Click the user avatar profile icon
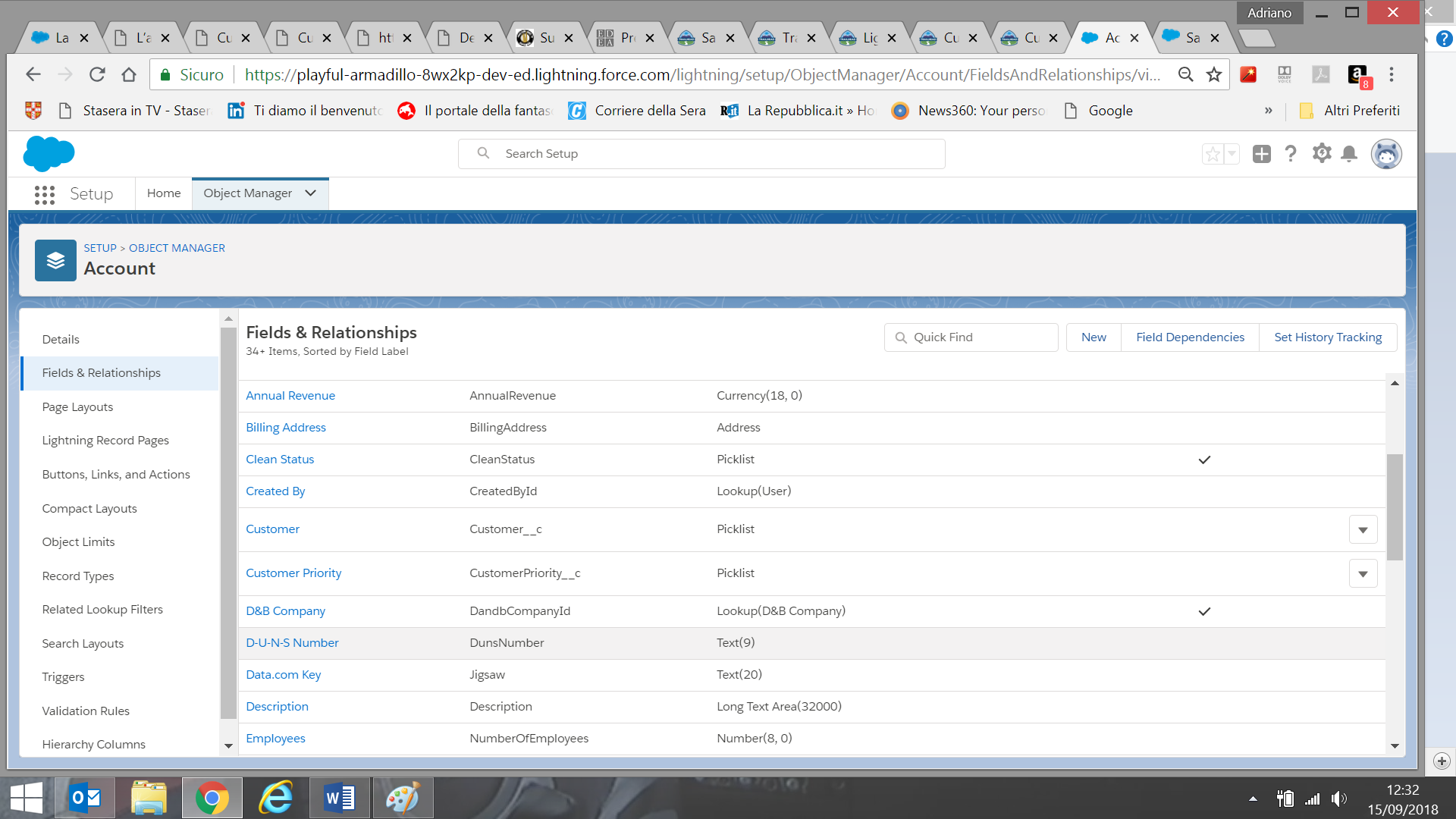This screenshot has height=819, width=1456. 1385,154
